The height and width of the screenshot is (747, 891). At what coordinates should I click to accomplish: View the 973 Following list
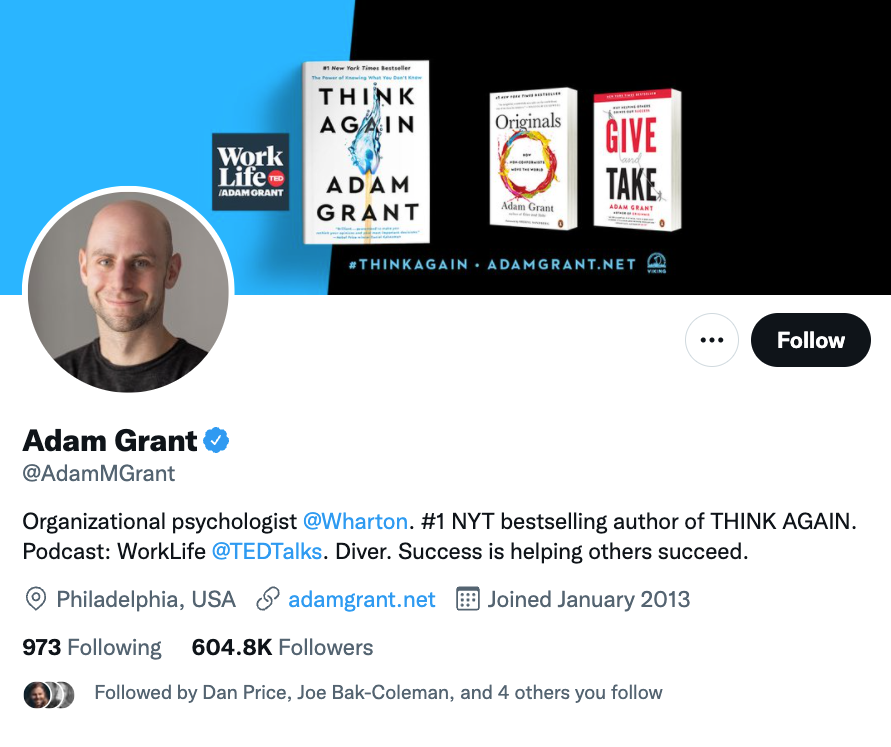click(x=91, y=647)
